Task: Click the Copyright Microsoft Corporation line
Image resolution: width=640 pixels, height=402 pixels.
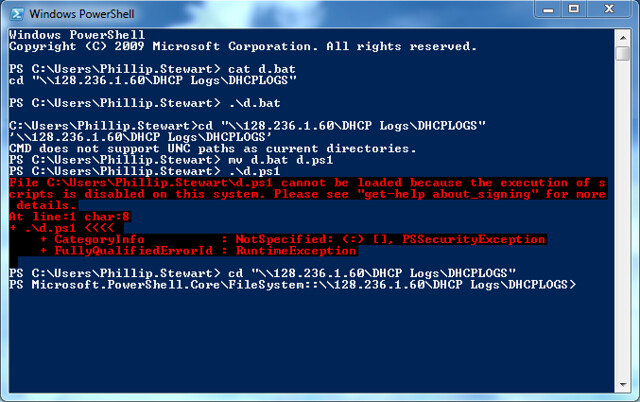Action: (242, 47)
